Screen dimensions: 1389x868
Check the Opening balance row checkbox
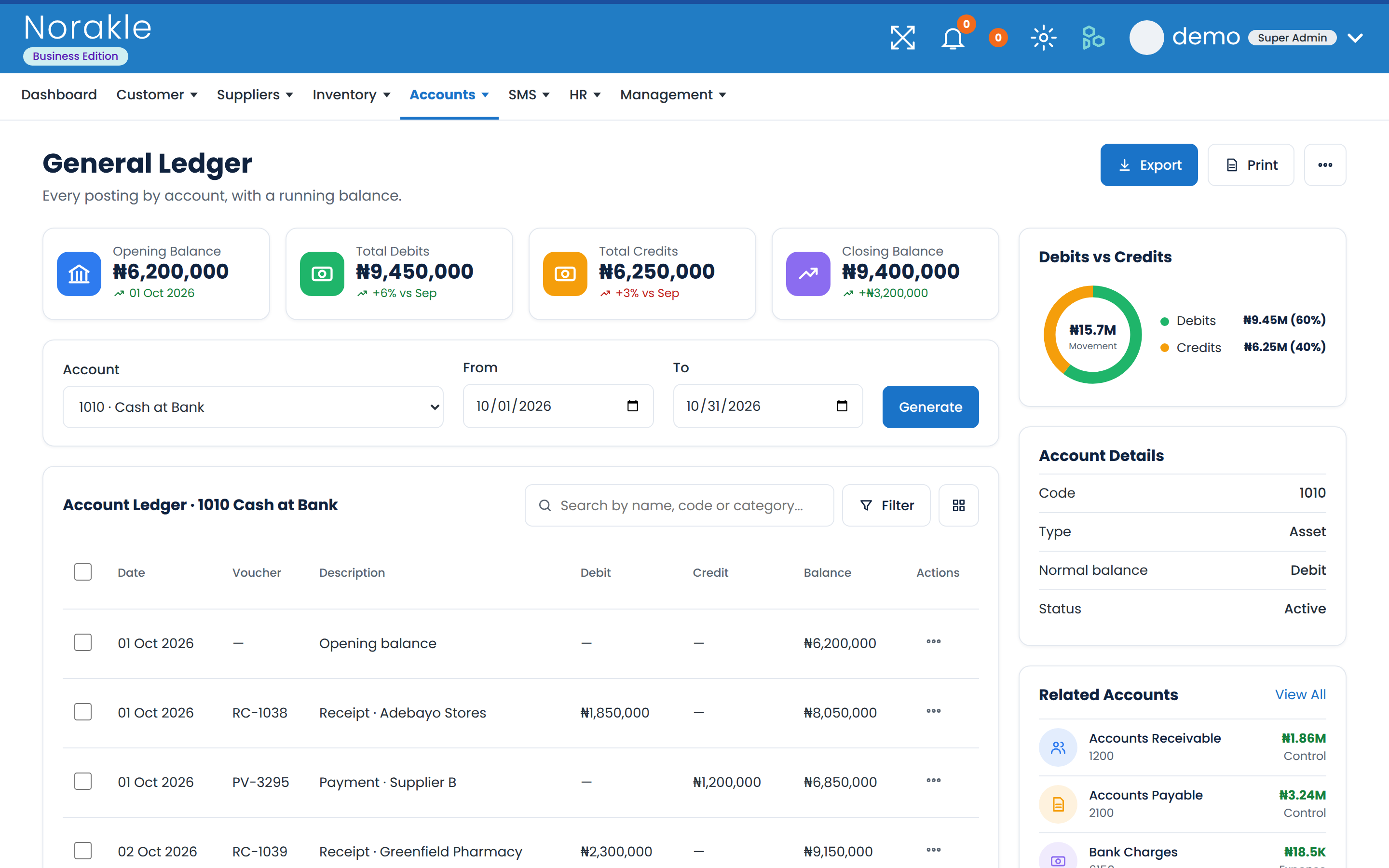tap(82, 642)
